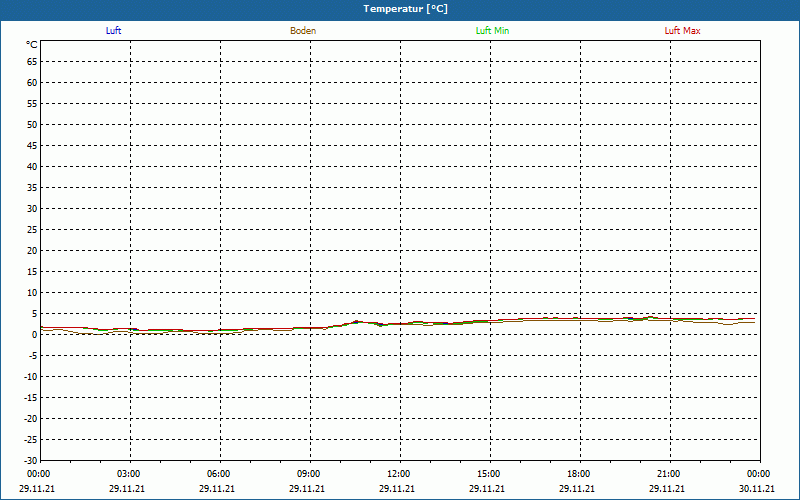Click the '°C' axis unit label
Image resolution: width=800 pixels, height=500 pixels.
(32, 45)
